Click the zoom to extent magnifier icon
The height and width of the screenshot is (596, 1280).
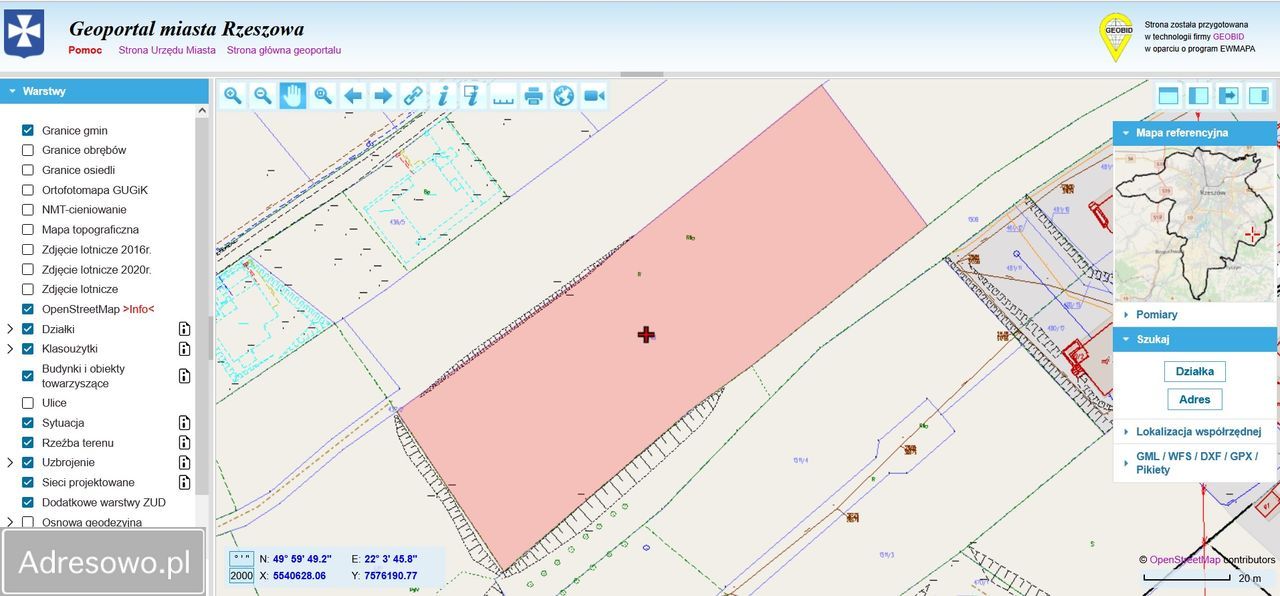pyautogui.click(x=323, y=96)
